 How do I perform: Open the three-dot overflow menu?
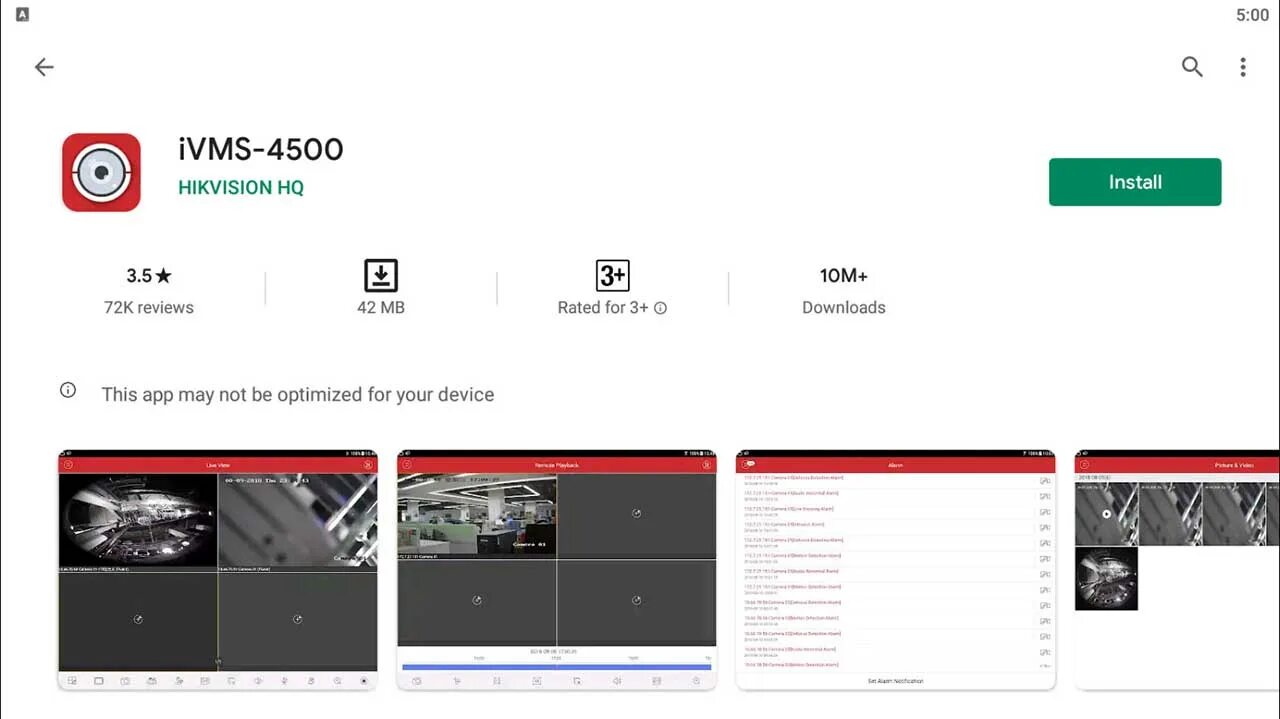click(x=1243, y=67)
